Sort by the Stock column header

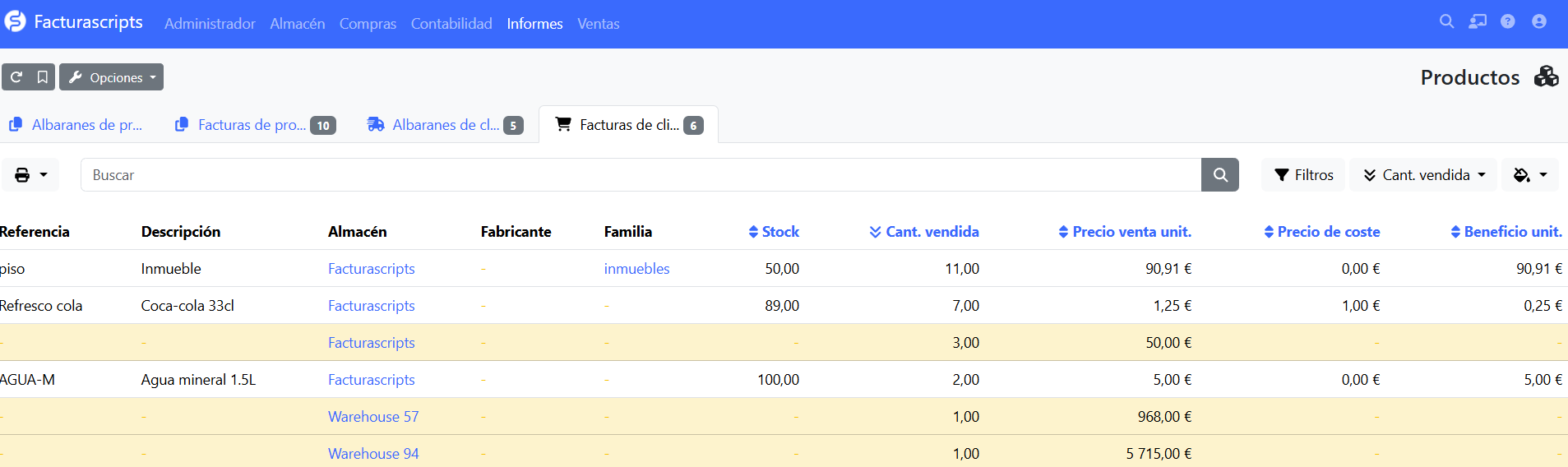coord(774,232)
